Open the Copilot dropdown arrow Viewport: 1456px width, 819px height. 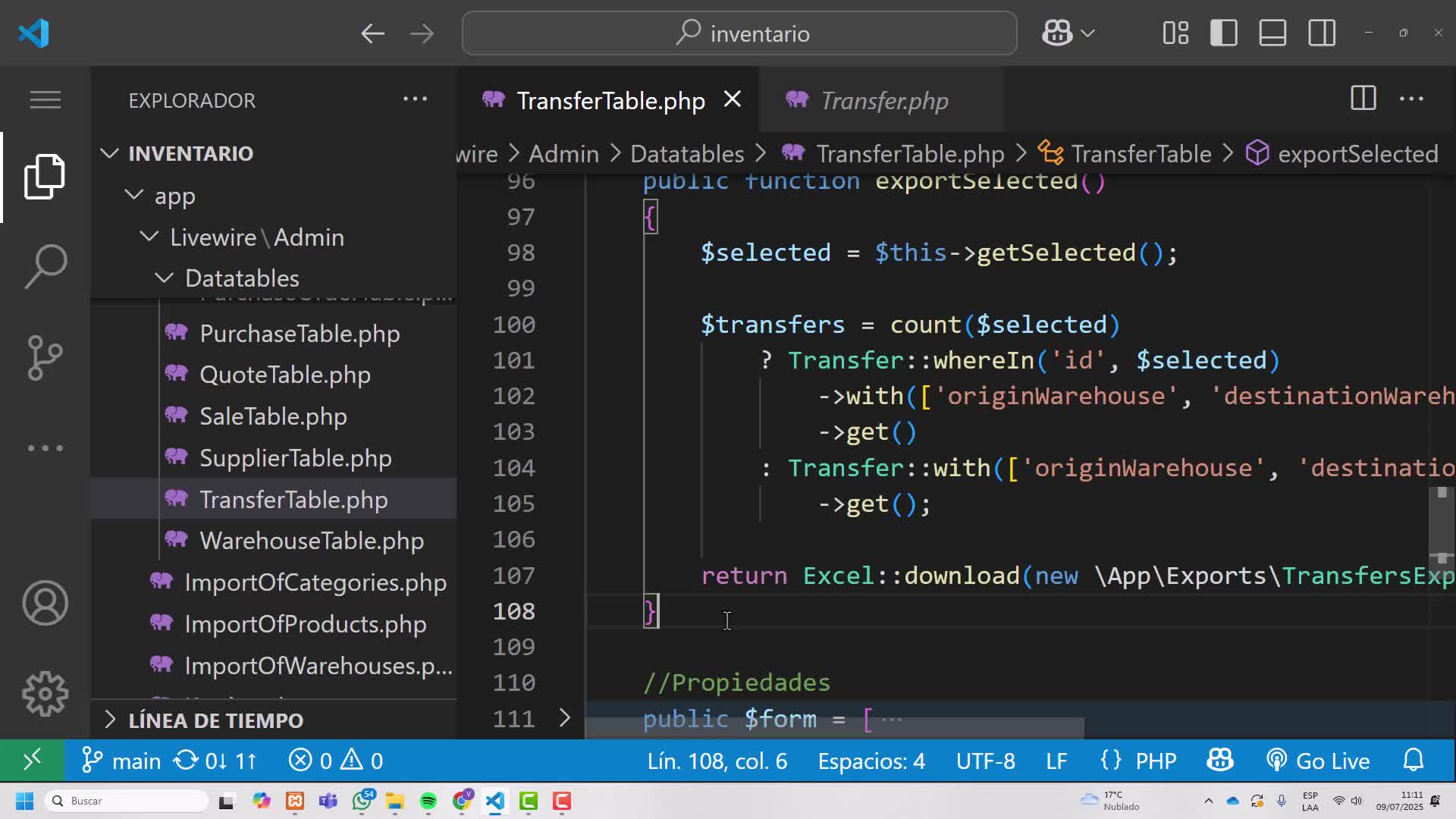(x=1087, y=33)
